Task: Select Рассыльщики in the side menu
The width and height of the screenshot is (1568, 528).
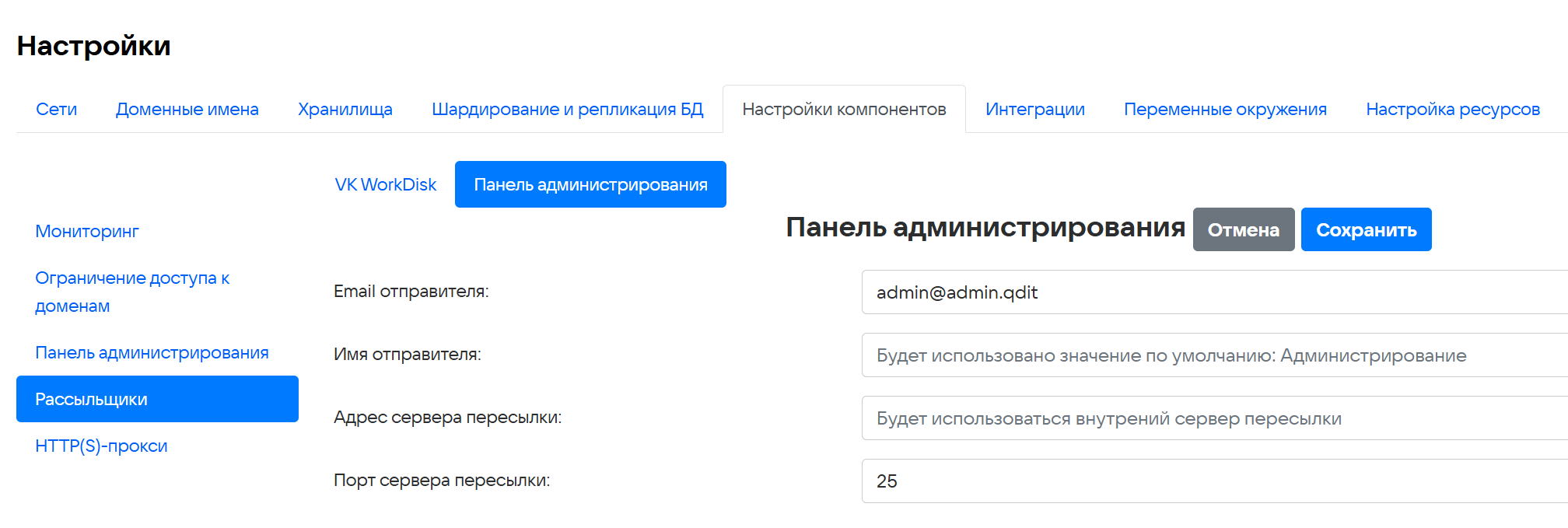Action: pyautogui.click(x=157, y=400)
